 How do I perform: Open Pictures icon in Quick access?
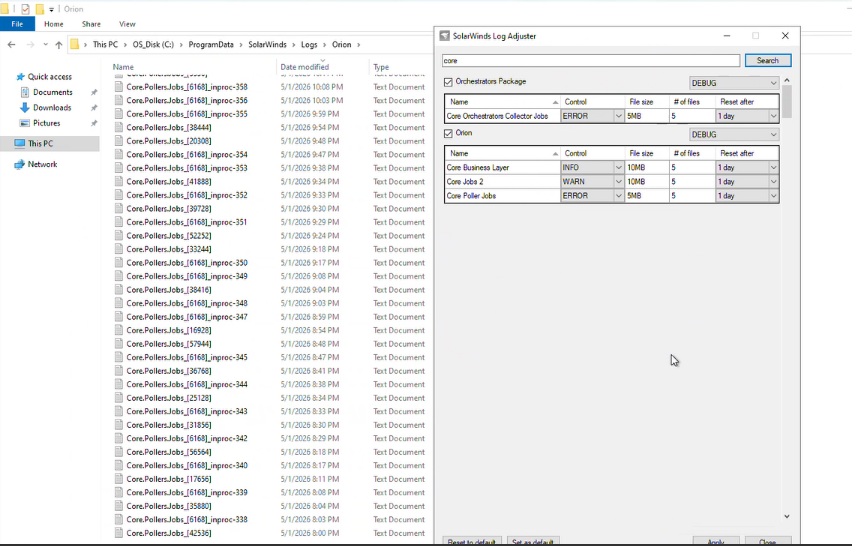coord(24,123)
